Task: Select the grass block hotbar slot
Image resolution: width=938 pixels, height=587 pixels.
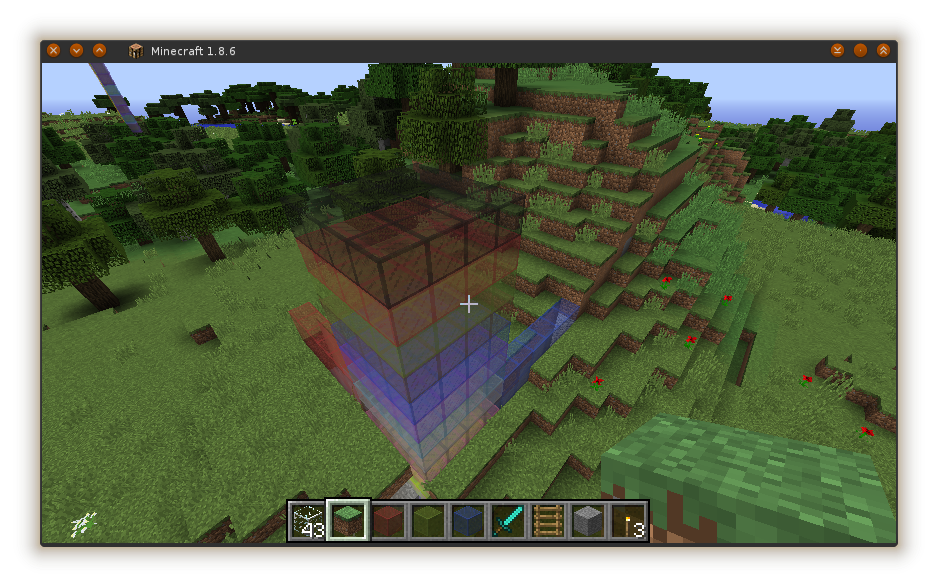Action: tap(348, 521)
